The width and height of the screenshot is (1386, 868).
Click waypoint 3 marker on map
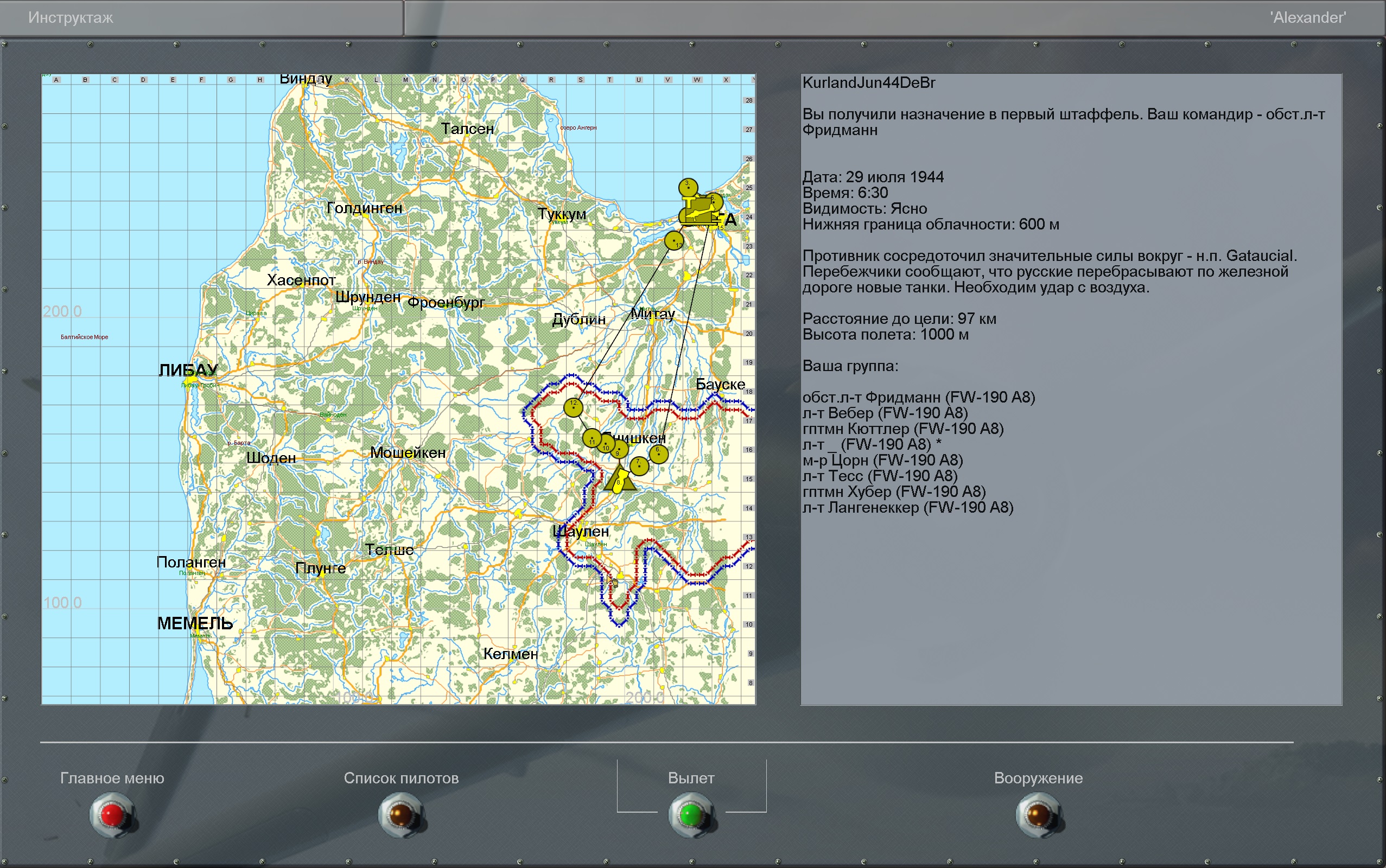click(x=688, y=187)
